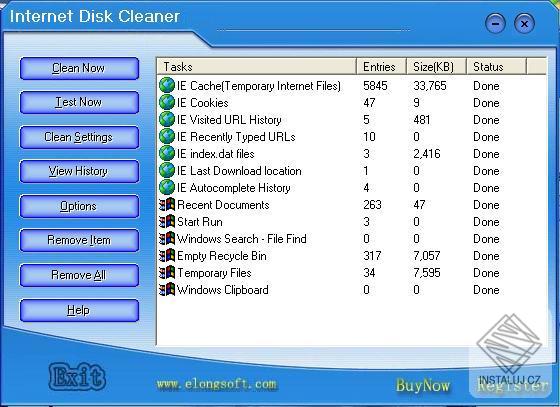The width and height of the screenshot is (560, 407).
Task: Select IE Autocomplete History task name
Action: point(234,188)
